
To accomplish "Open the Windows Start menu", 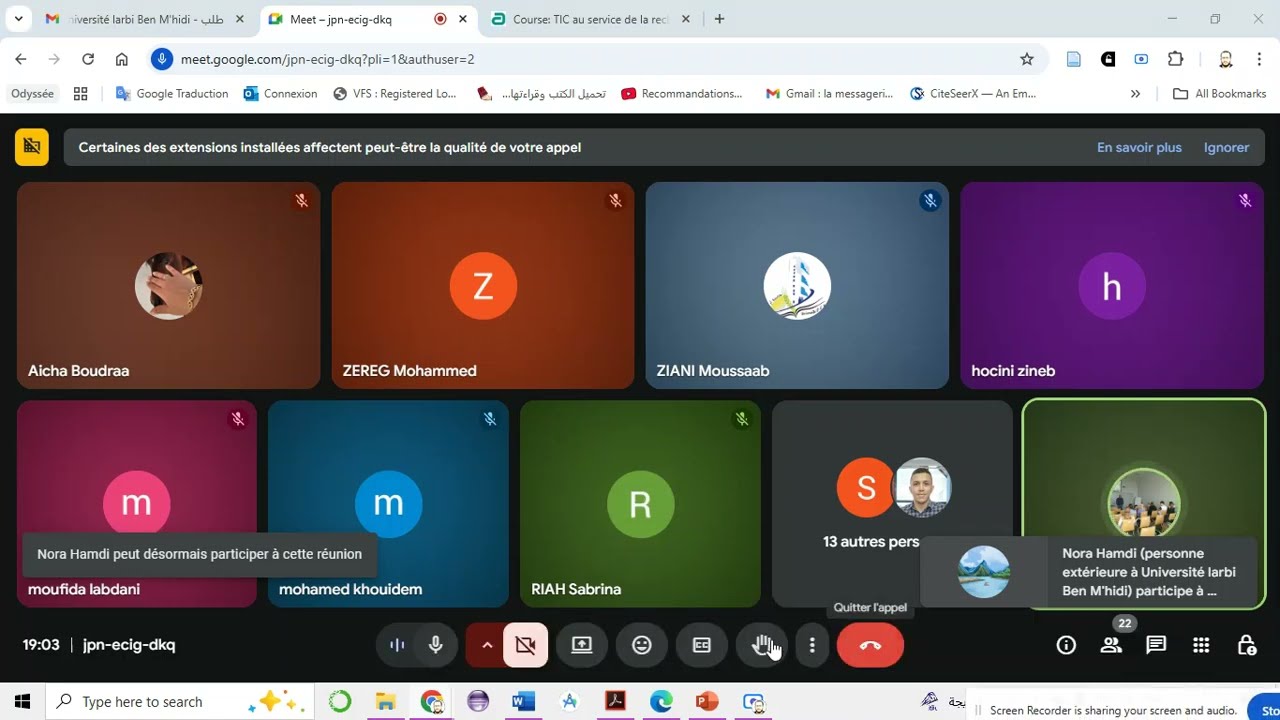I will click(22, 702).
